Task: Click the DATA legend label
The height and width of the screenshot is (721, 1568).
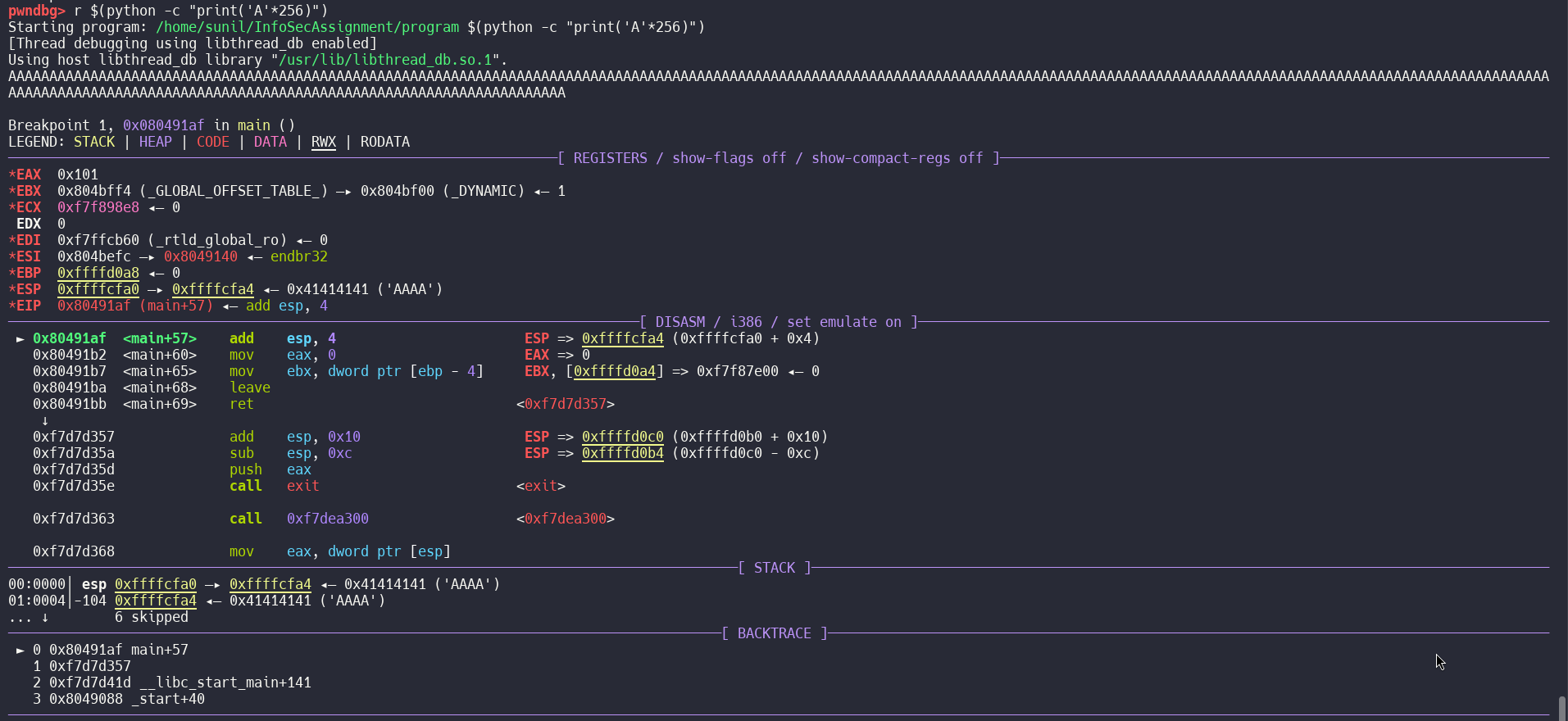Action: (270, 142)
